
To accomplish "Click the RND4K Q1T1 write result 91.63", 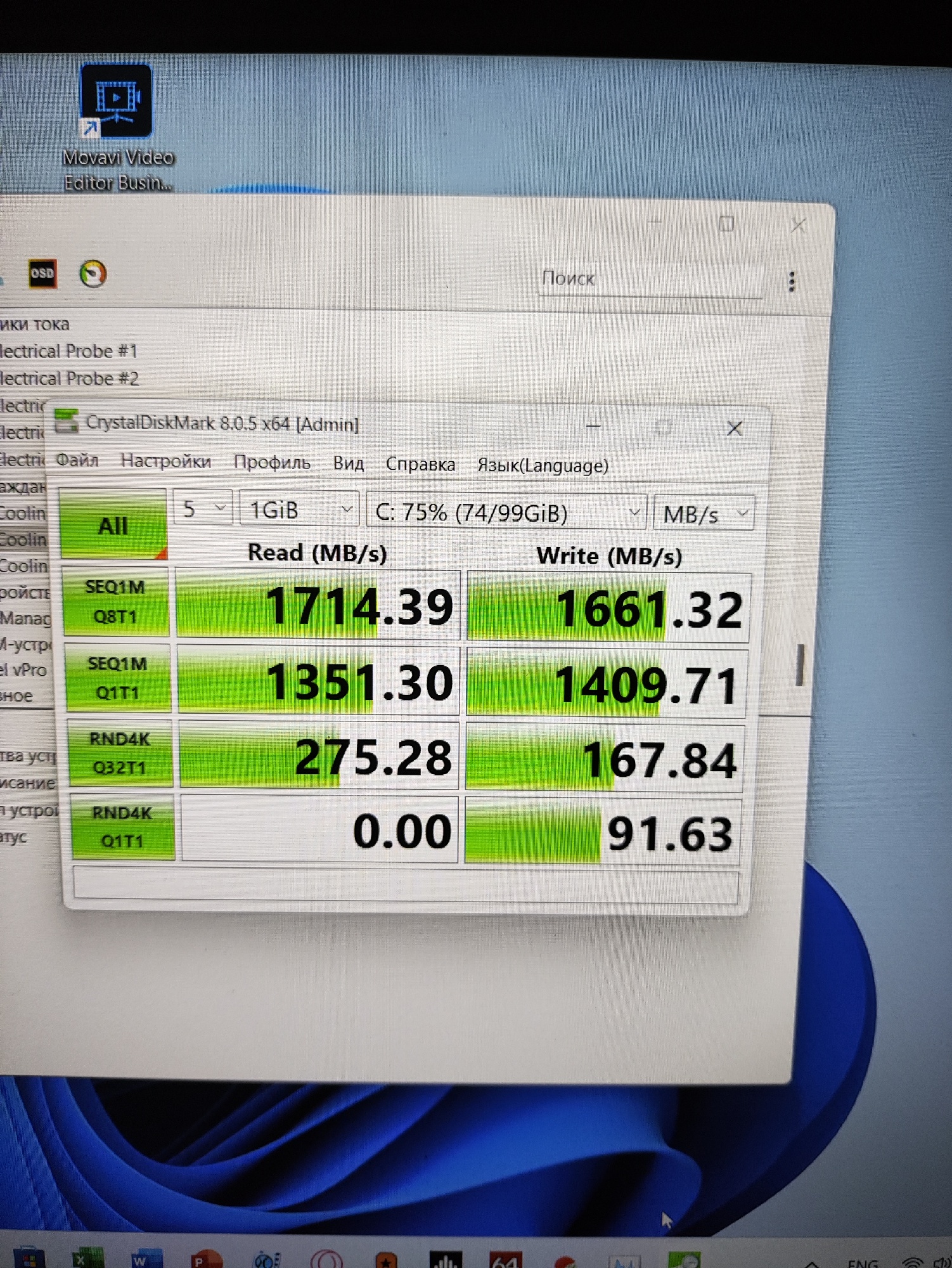I will tap(603, 832).
